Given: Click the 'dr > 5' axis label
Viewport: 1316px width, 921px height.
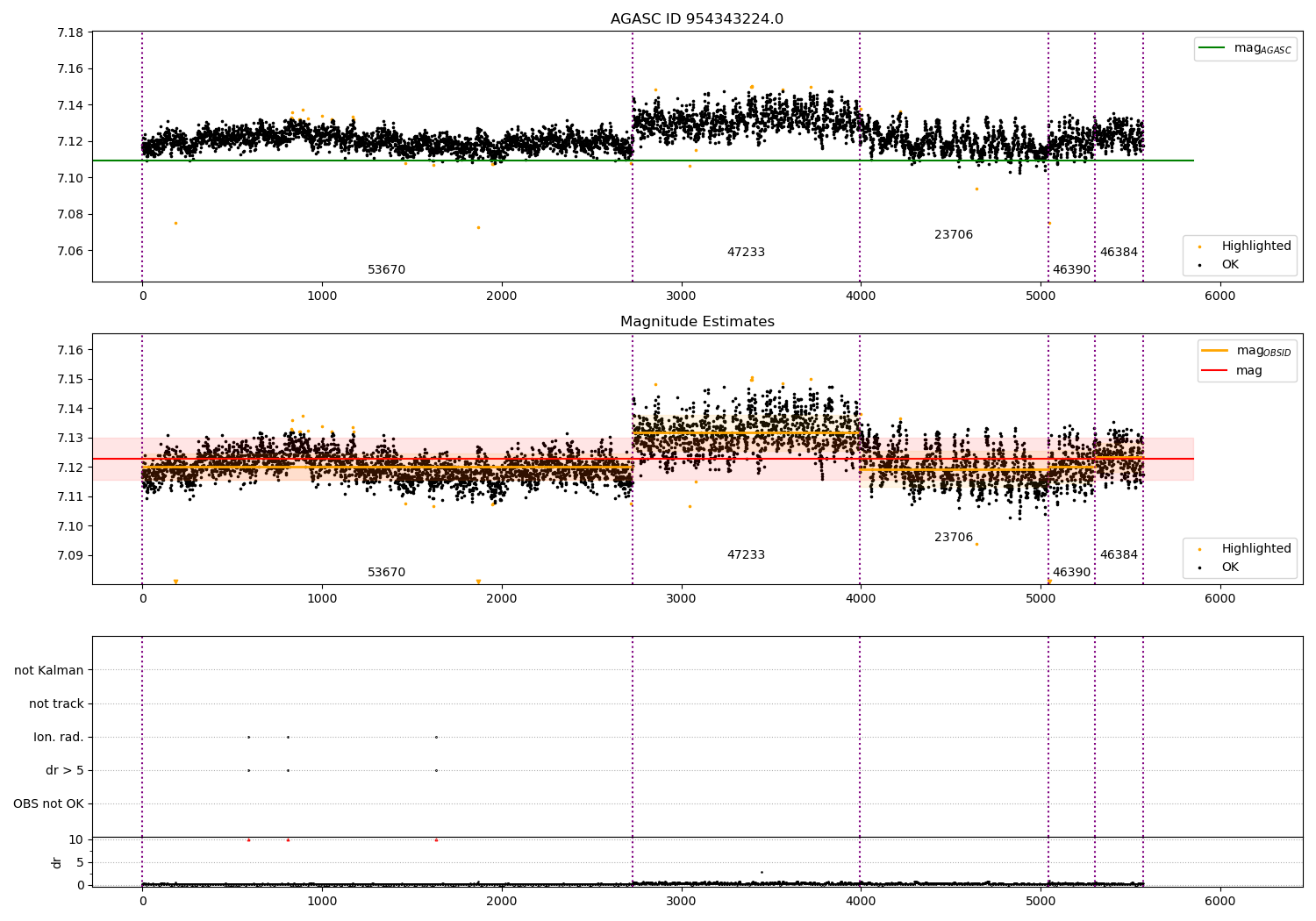Looking at the screenshot, I should 65,771.
